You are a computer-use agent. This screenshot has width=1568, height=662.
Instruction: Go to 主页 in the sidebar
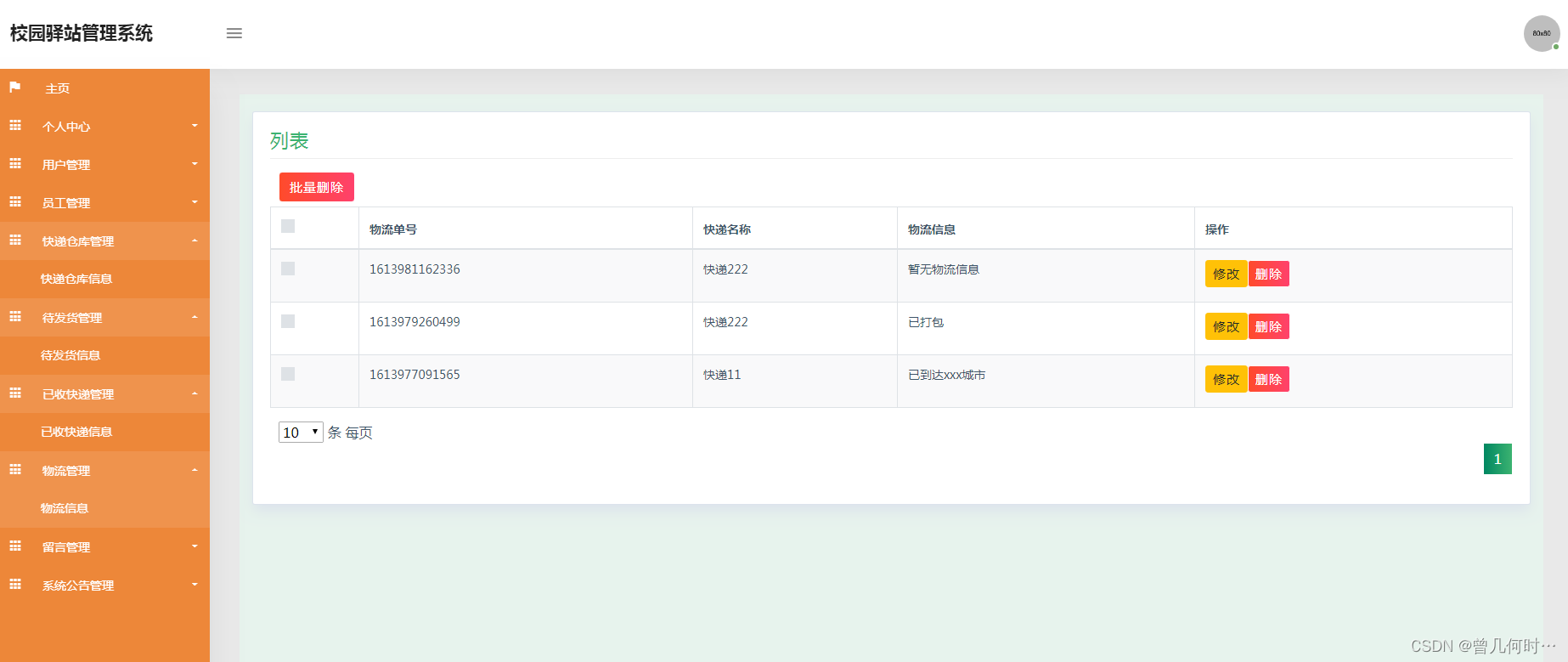click(58, 88)
